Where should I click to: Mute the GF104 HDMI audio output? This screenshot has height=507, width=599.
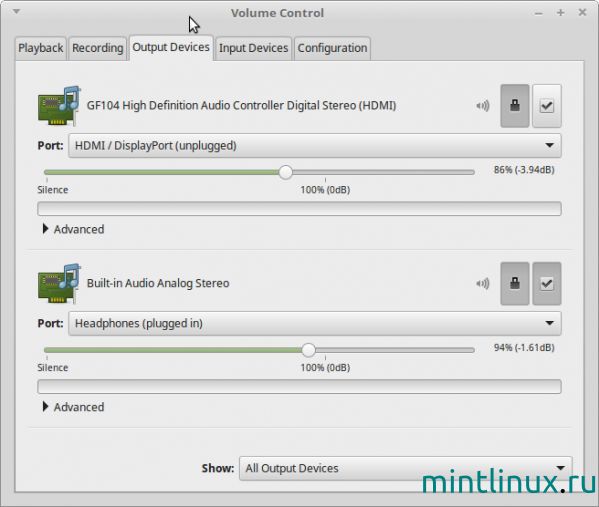point(483,106)
